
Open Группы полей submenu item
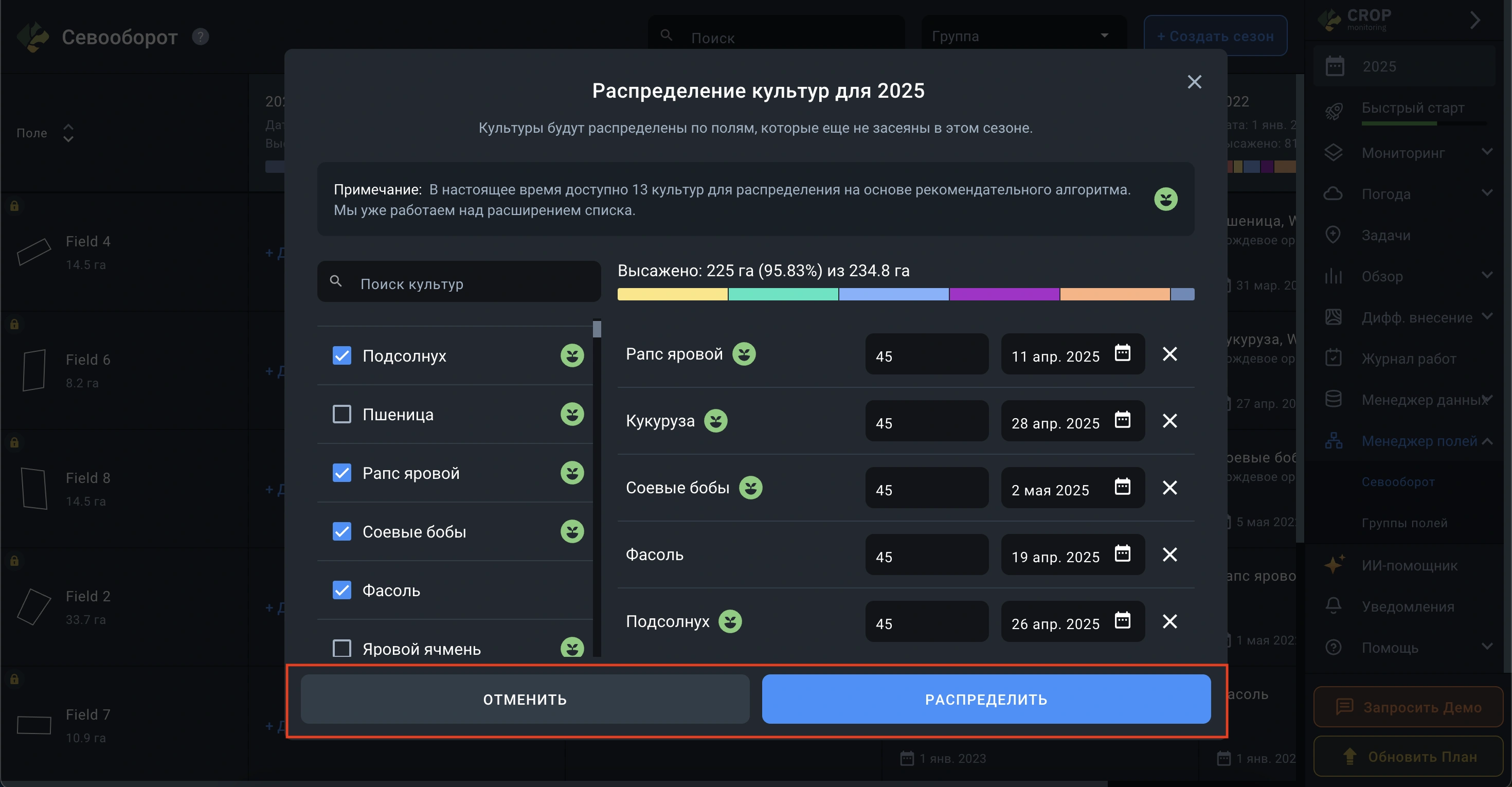point(1404,523)
